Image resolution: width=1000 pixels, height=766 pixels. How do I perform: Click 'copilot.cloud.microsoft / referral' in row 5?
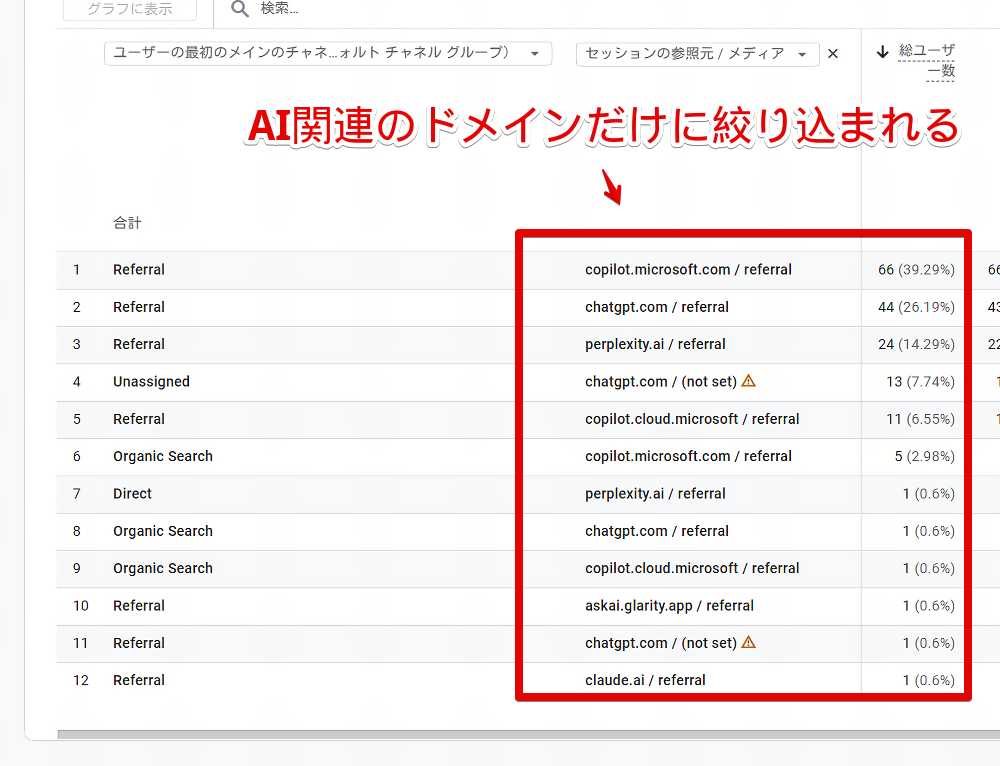coord(692,419)
